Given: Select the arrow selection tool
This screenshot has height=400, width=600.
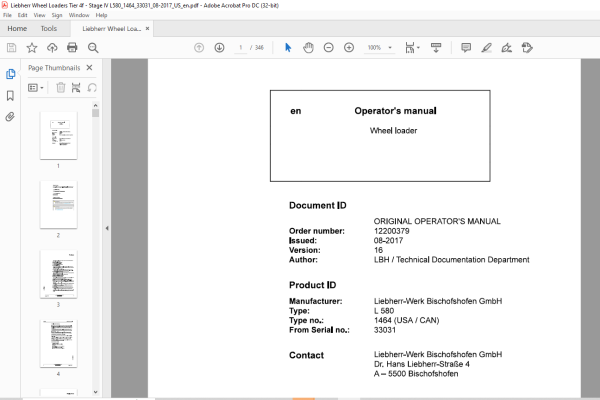Looking at the screenshot, I should [x=288, y=48].
